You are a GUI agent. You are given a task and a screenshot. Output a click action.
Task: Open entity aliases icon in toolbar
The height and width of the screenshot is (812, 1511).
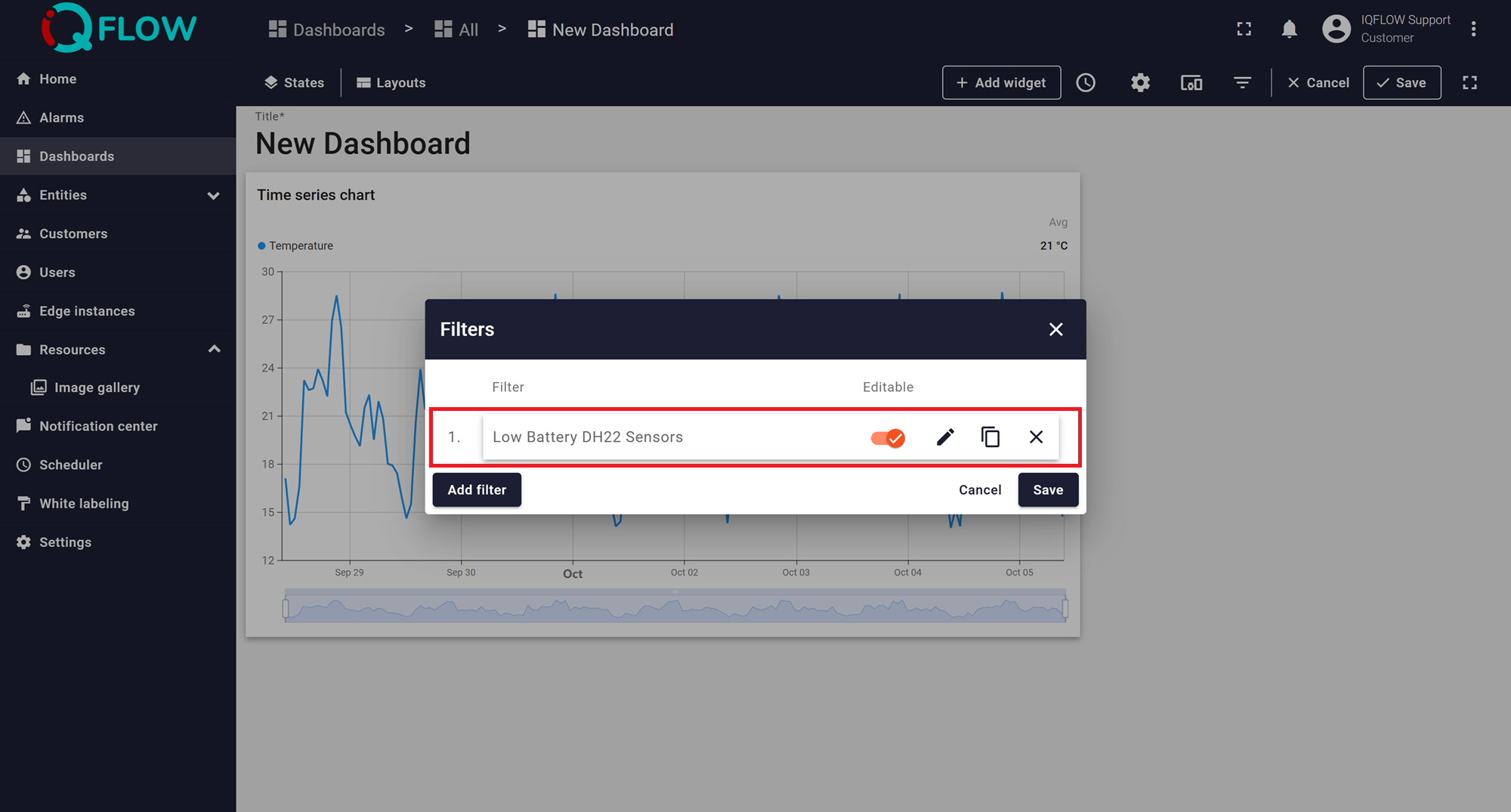coord(1191,83)
